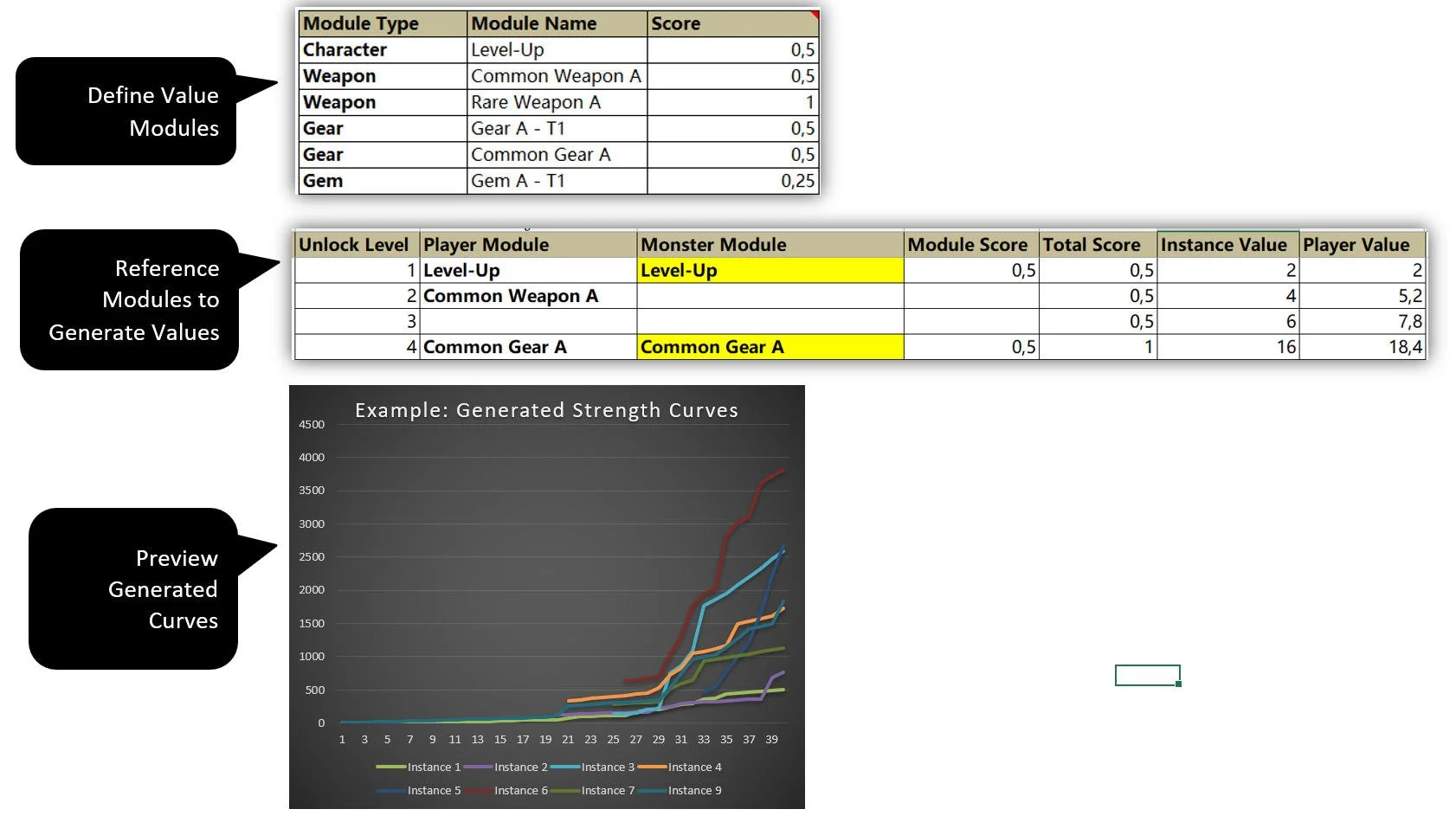Click the 39 label on the horizontal axis
The width and height of the screenshot is (1456, 822).
(771, 740)
